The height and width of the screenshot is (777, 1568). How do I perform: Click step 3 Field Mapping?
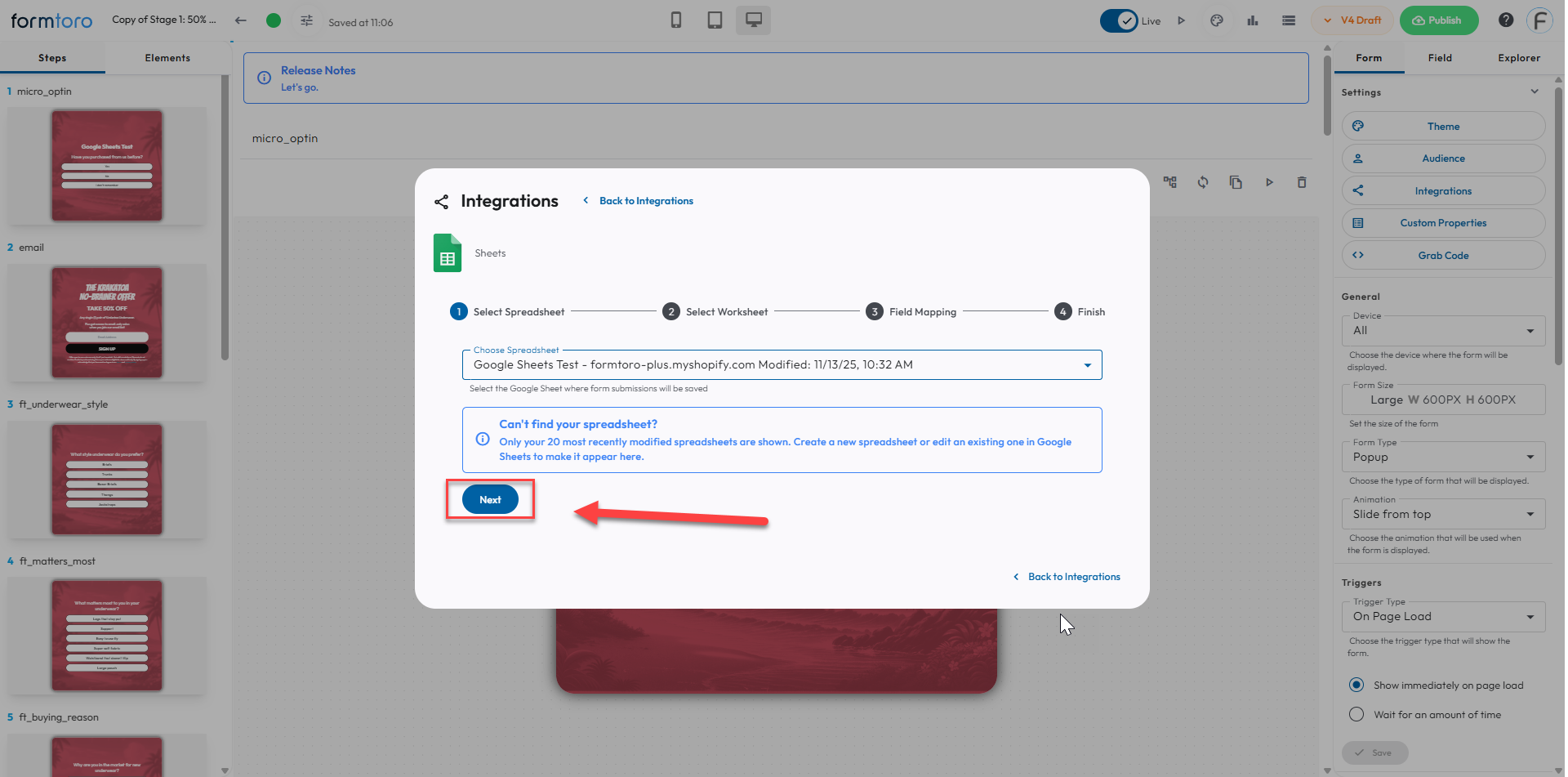(911, 311)
